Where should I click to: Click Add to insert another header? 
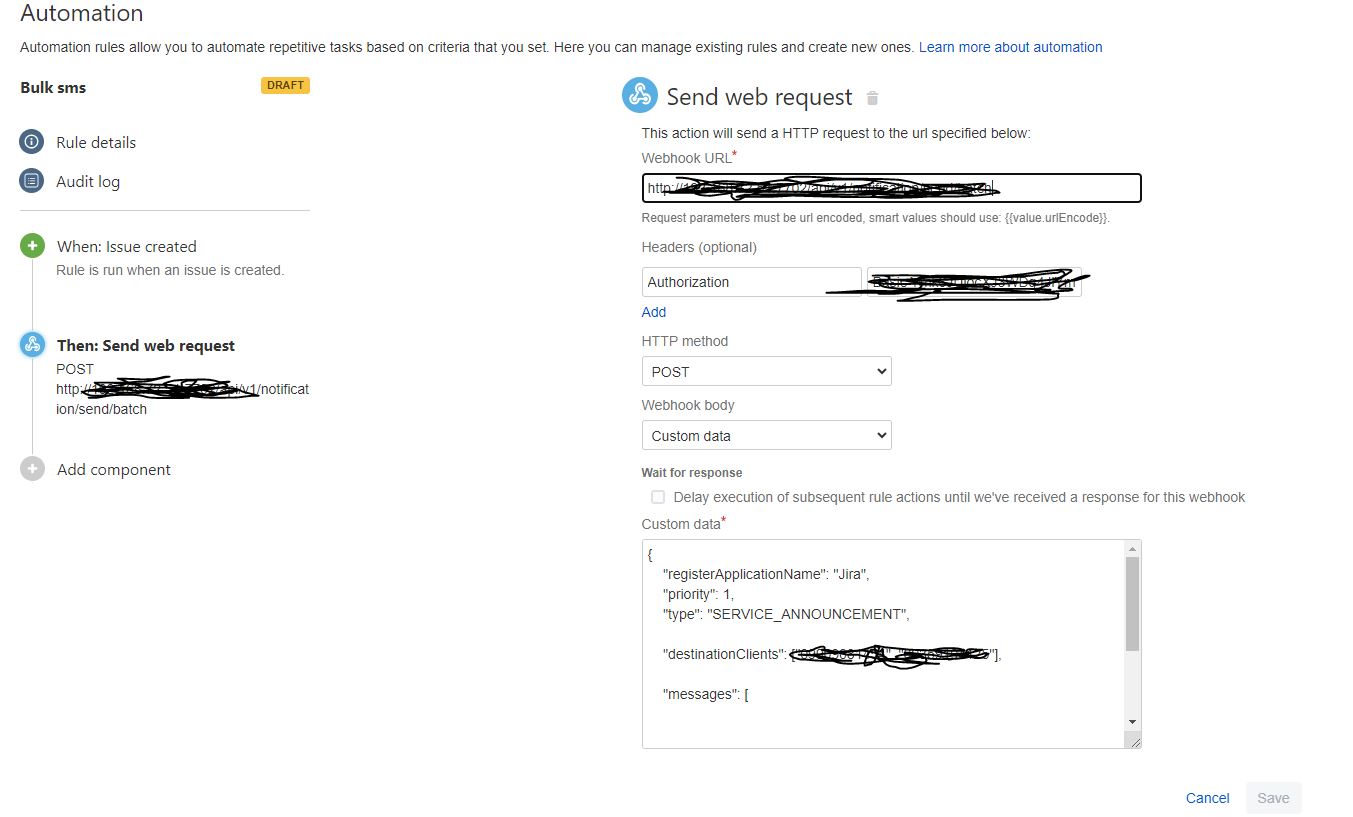point(653,312)
